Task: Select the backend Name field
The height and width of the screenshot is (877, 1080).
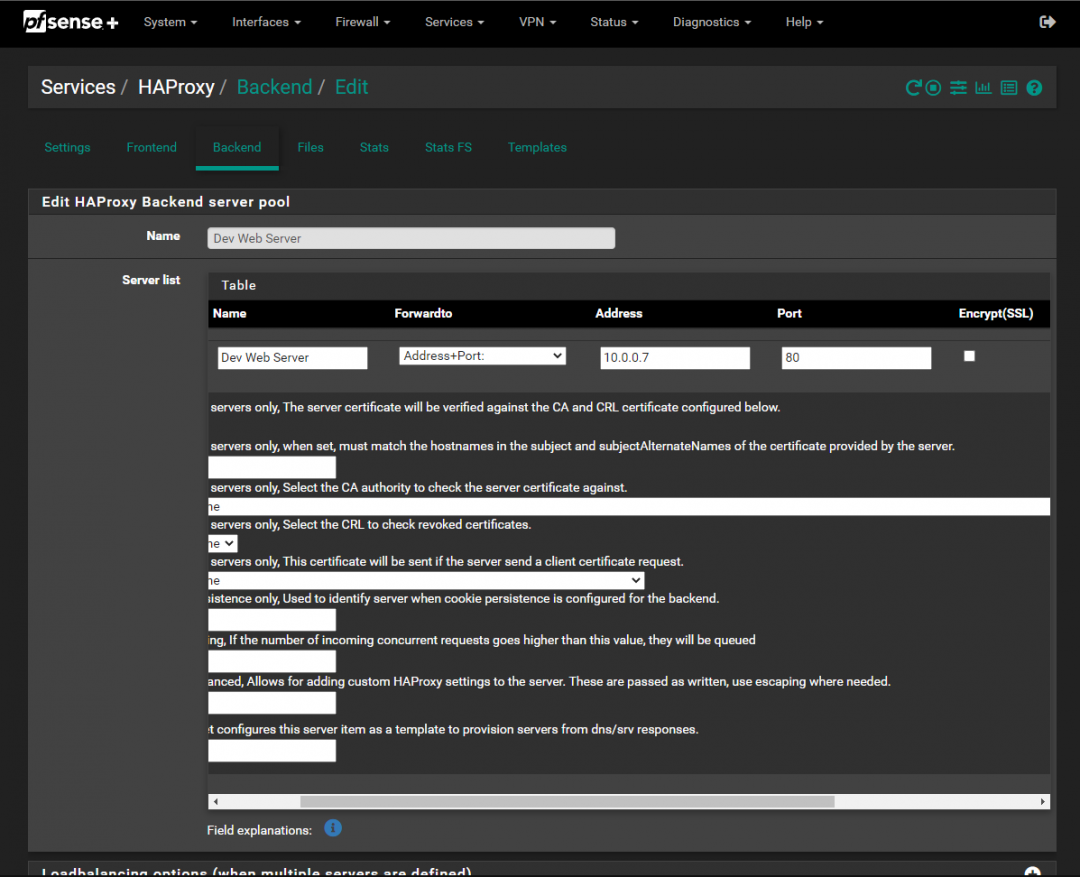Action: pyautogui.click(x=410, y=237)
